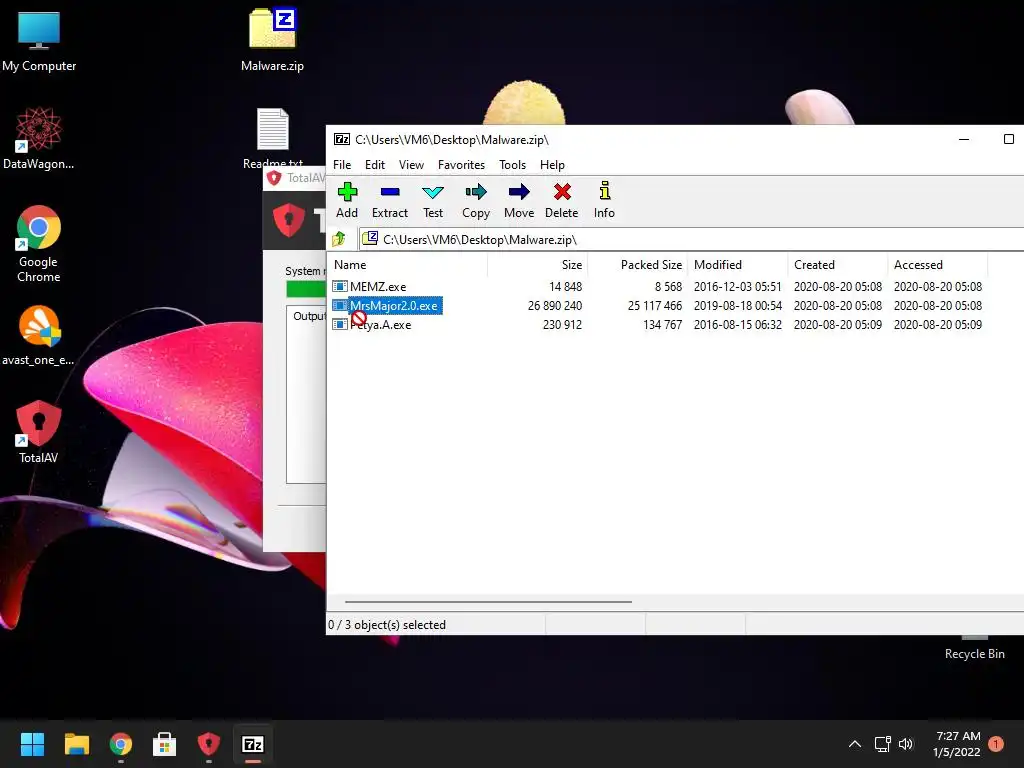Select the avast_one desktop installer icon
The height and width of the screenshot is (768, 1024).
click(39, 335)
